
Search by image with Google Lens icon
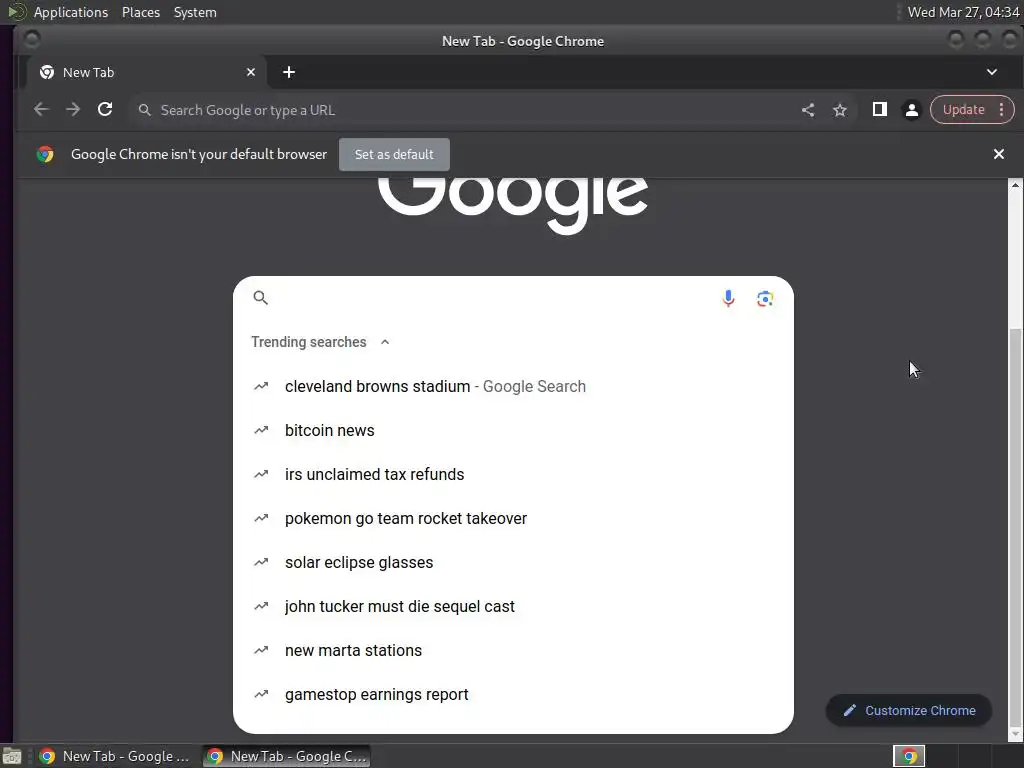[765, 298]
